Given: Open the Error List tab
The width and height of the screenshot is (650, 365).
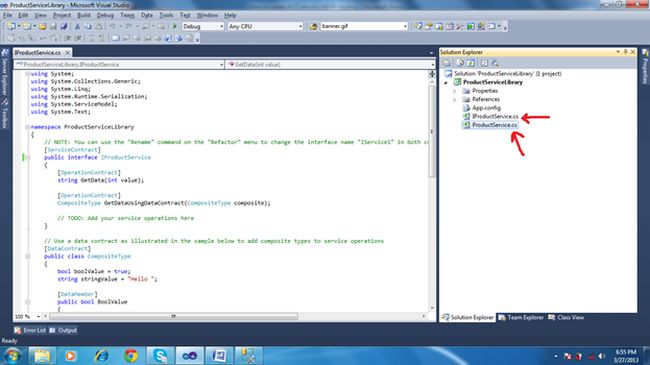Looking at the screenshot, I should (29, 330).
